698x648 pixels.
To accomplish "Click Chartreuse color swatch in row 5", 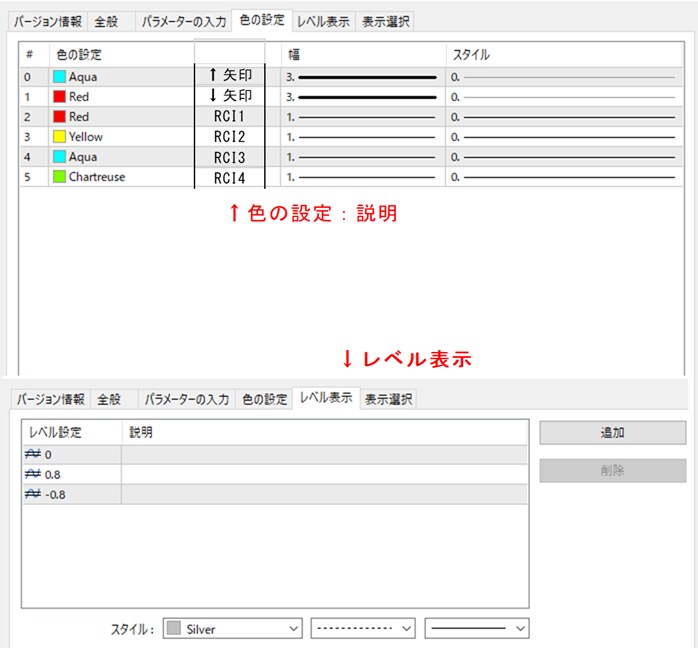I will pyautogui.click(x=59, y=177).
